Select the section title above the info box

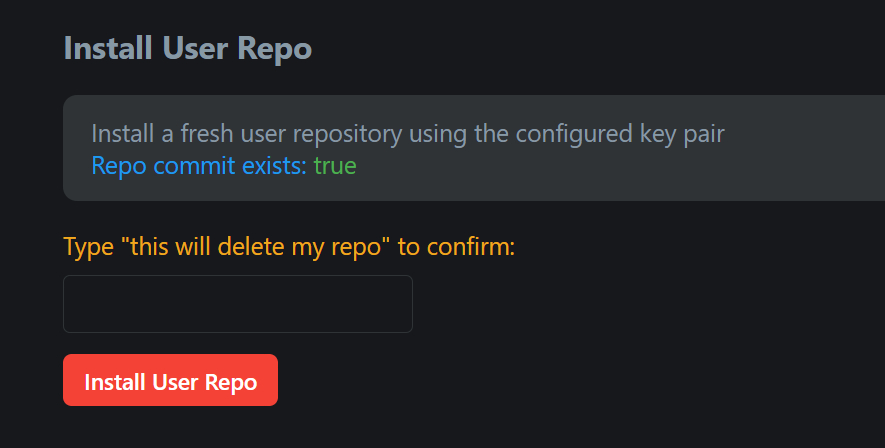point(188,48)
